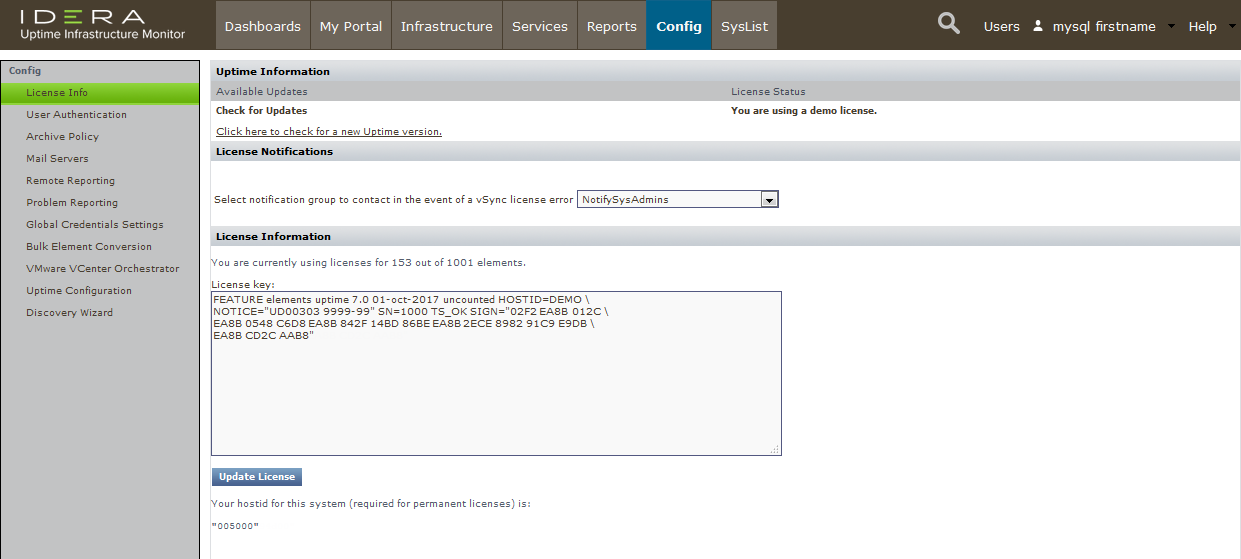The width and height of the screenshot is (1241, 559).
Task: Click the '153 out of 1001 elements' text
Action: (459, 263)
